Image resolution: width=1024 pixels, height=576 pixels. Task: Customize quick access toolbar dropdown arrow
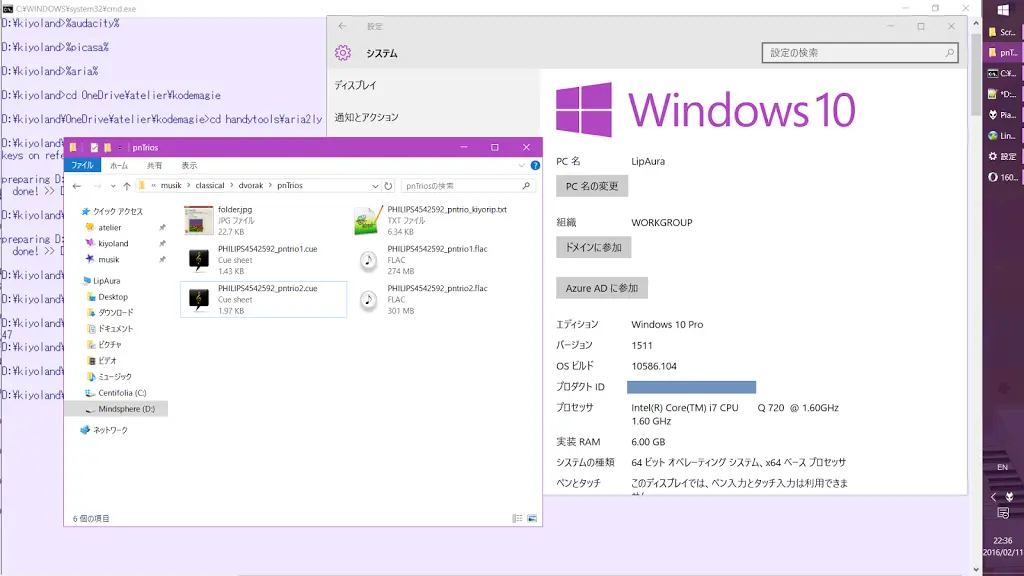click(x=120, y=148)
